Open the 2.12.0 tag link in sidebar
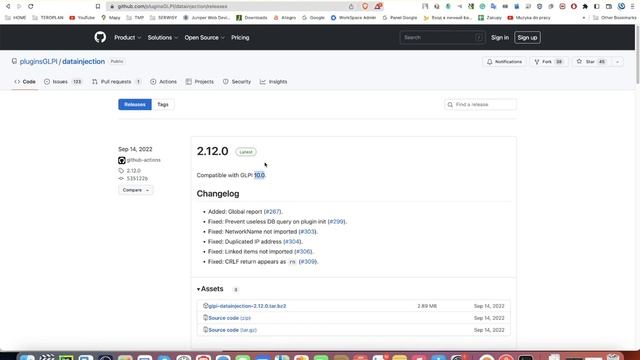640x360 pixels. tap(133, 171)
